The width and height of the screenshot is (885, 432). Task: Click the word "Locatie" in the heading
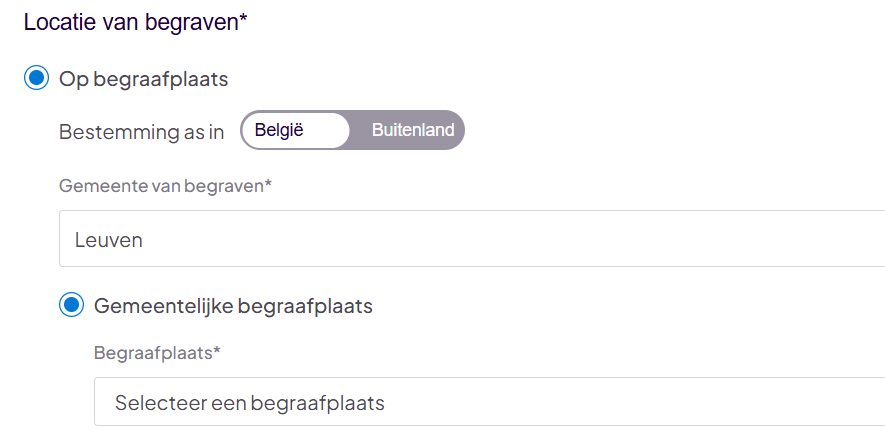(59, 22)
